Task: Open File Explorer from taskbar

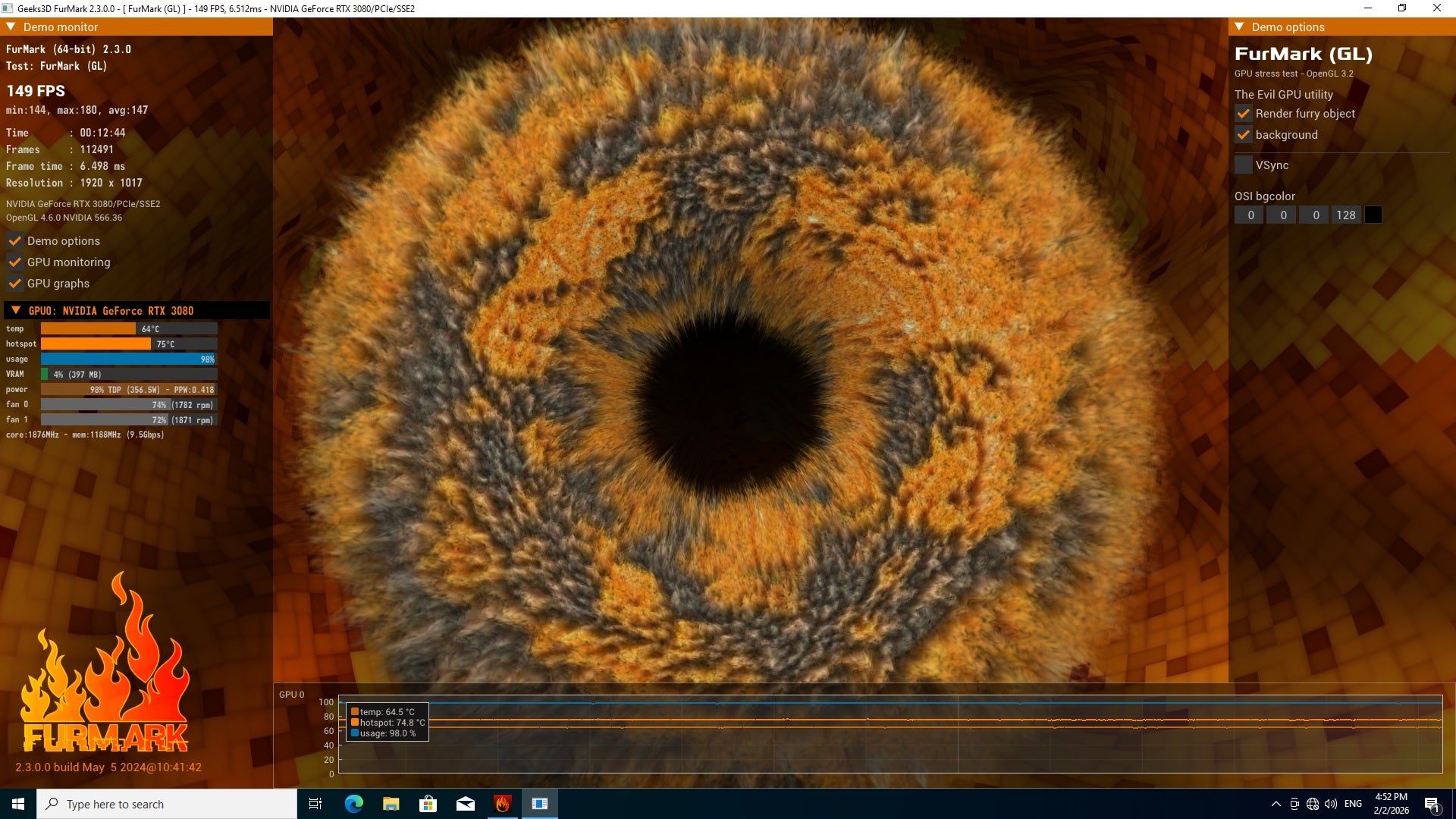Action: [391, 804]
